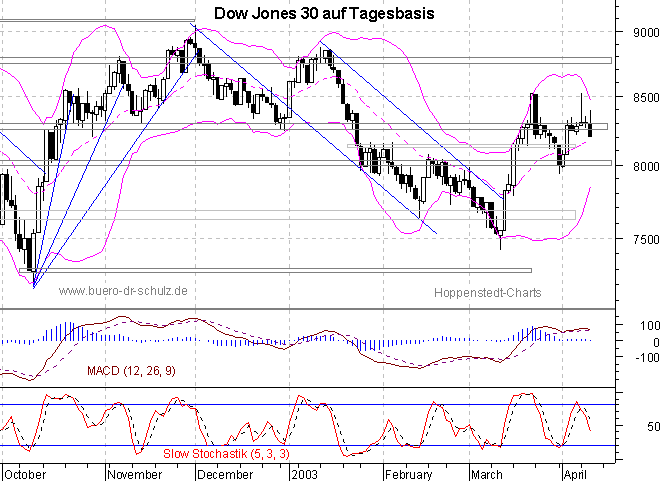663x481 pixels.
Task: Click the 'April' month label
Action: click(x=575, y=474)
